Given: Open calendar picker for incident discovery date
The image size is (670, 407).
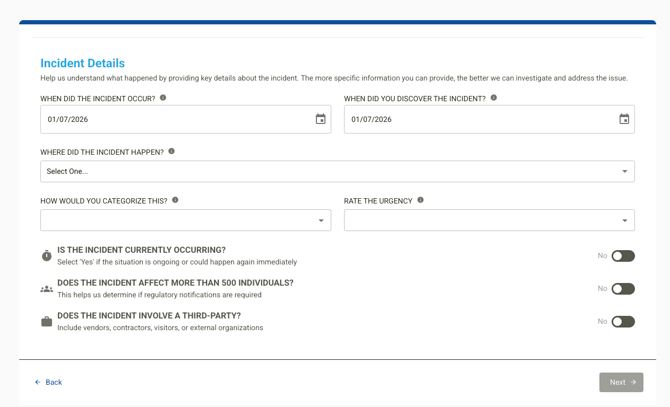Looking at the screenshot, I should point(624,119).
